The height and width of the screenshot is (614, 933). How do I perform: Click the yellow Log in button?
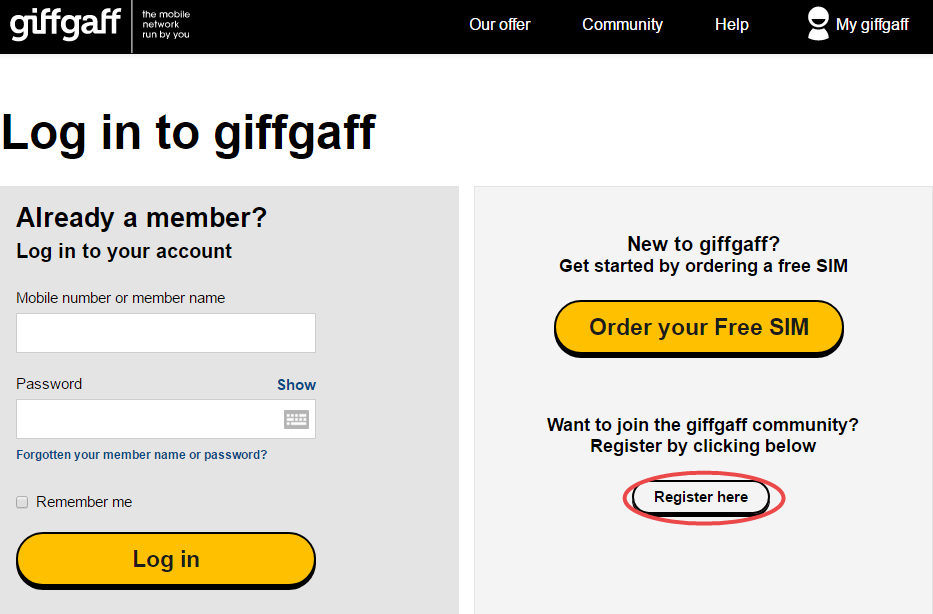[165, 560]
